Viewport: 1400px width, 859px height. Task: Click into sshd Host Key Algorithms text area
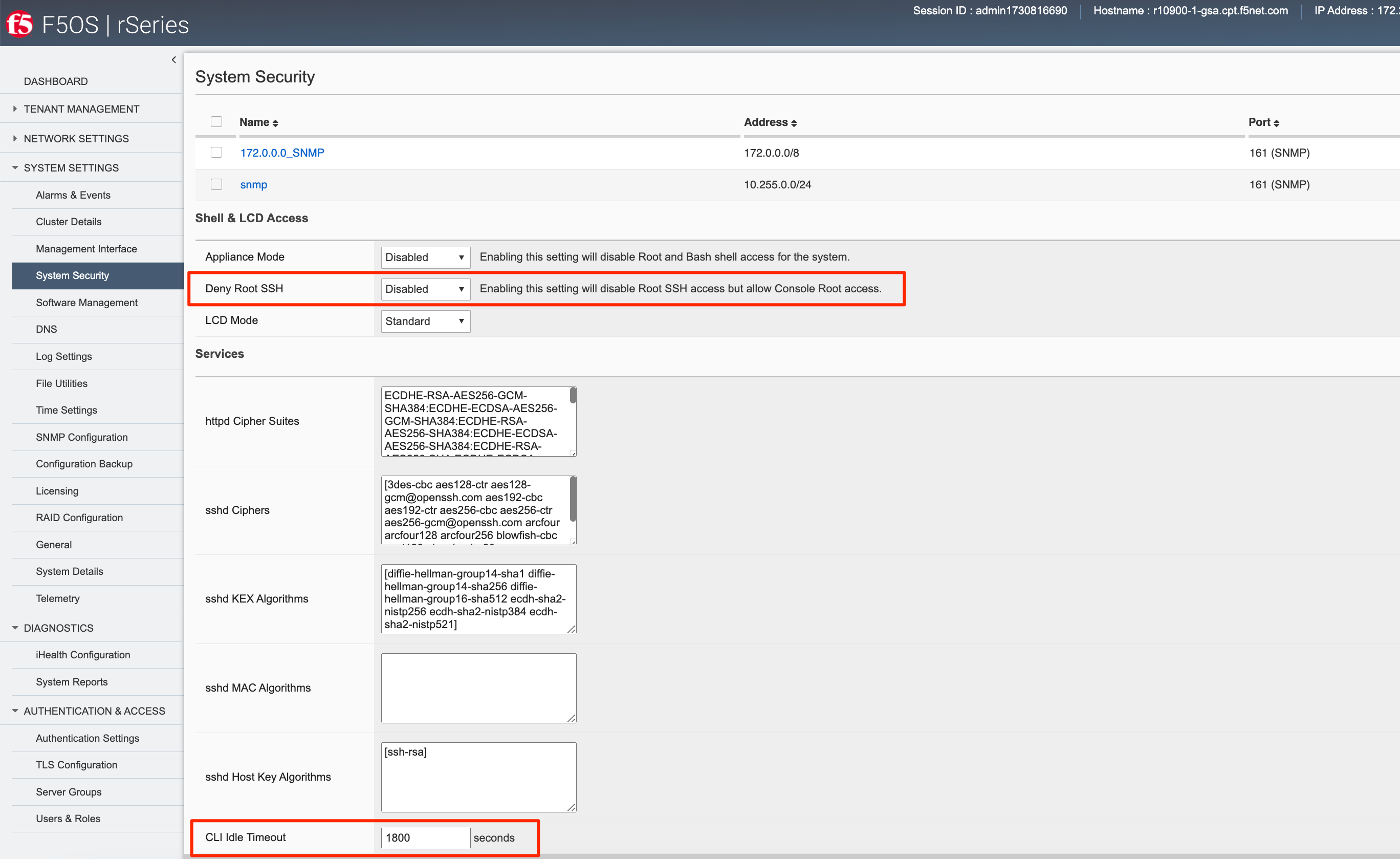[478, 777]
